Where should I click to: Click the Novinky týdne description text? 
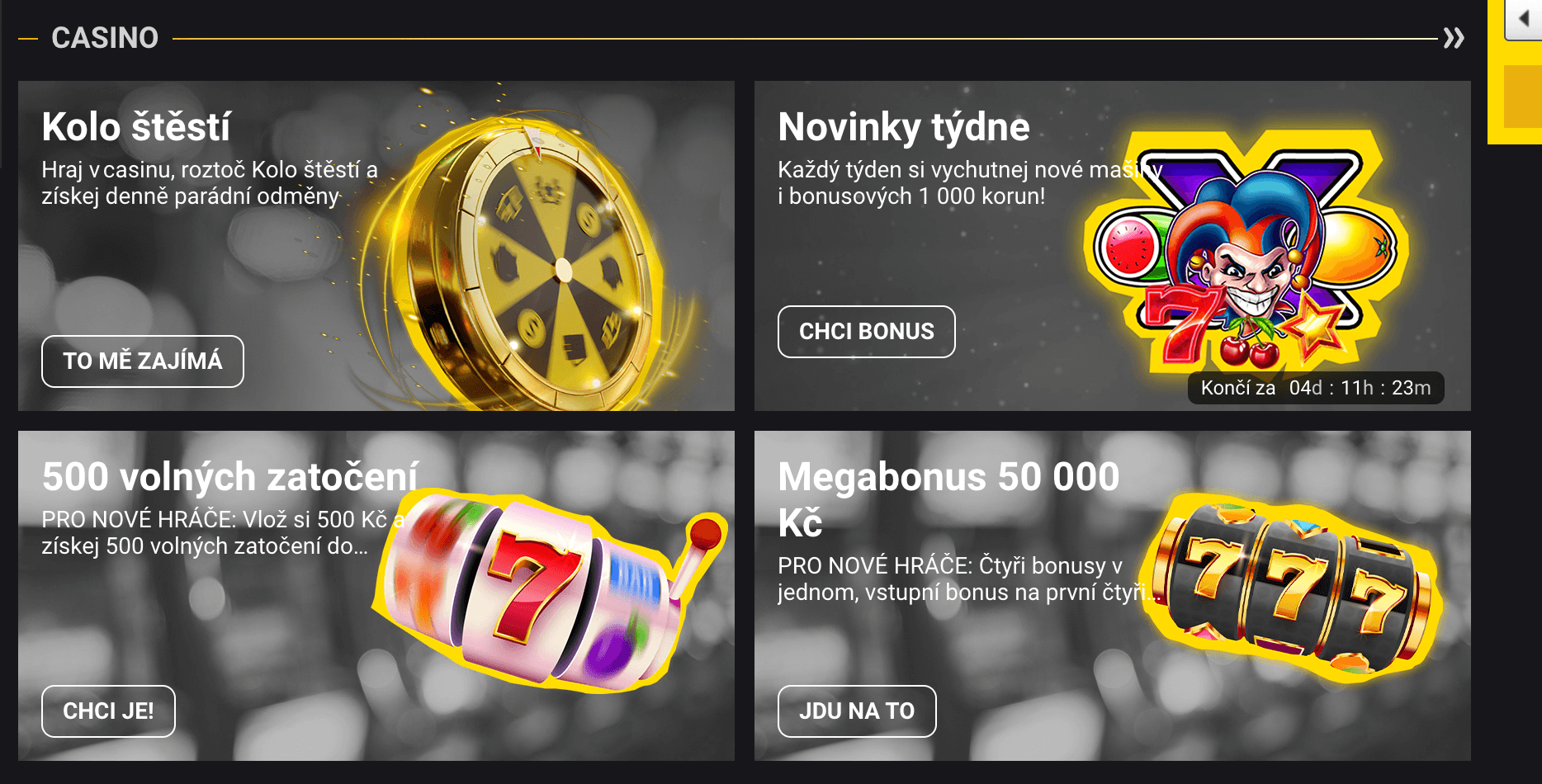tap(970, 183)
